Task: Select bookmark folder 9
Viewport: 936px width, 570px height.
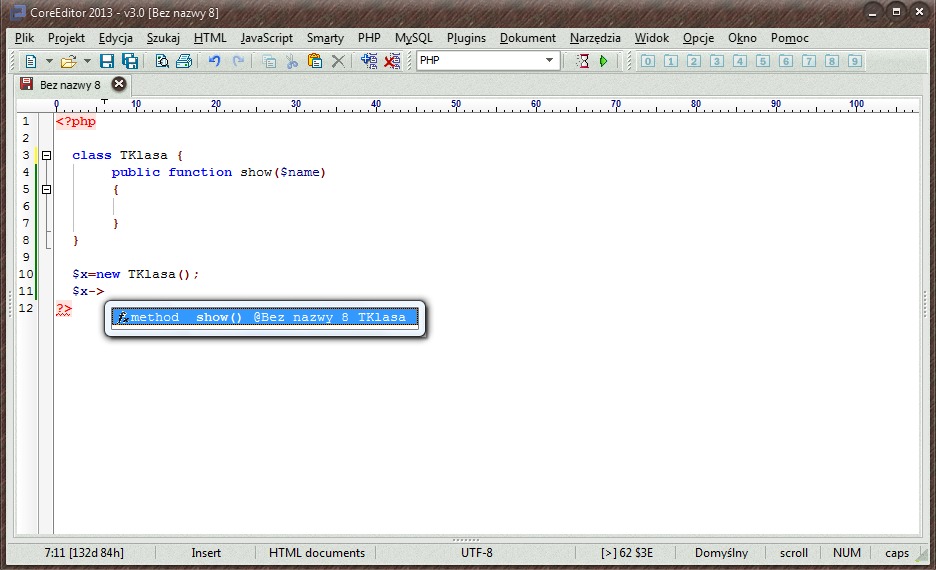Action: (x=855, y=61)
